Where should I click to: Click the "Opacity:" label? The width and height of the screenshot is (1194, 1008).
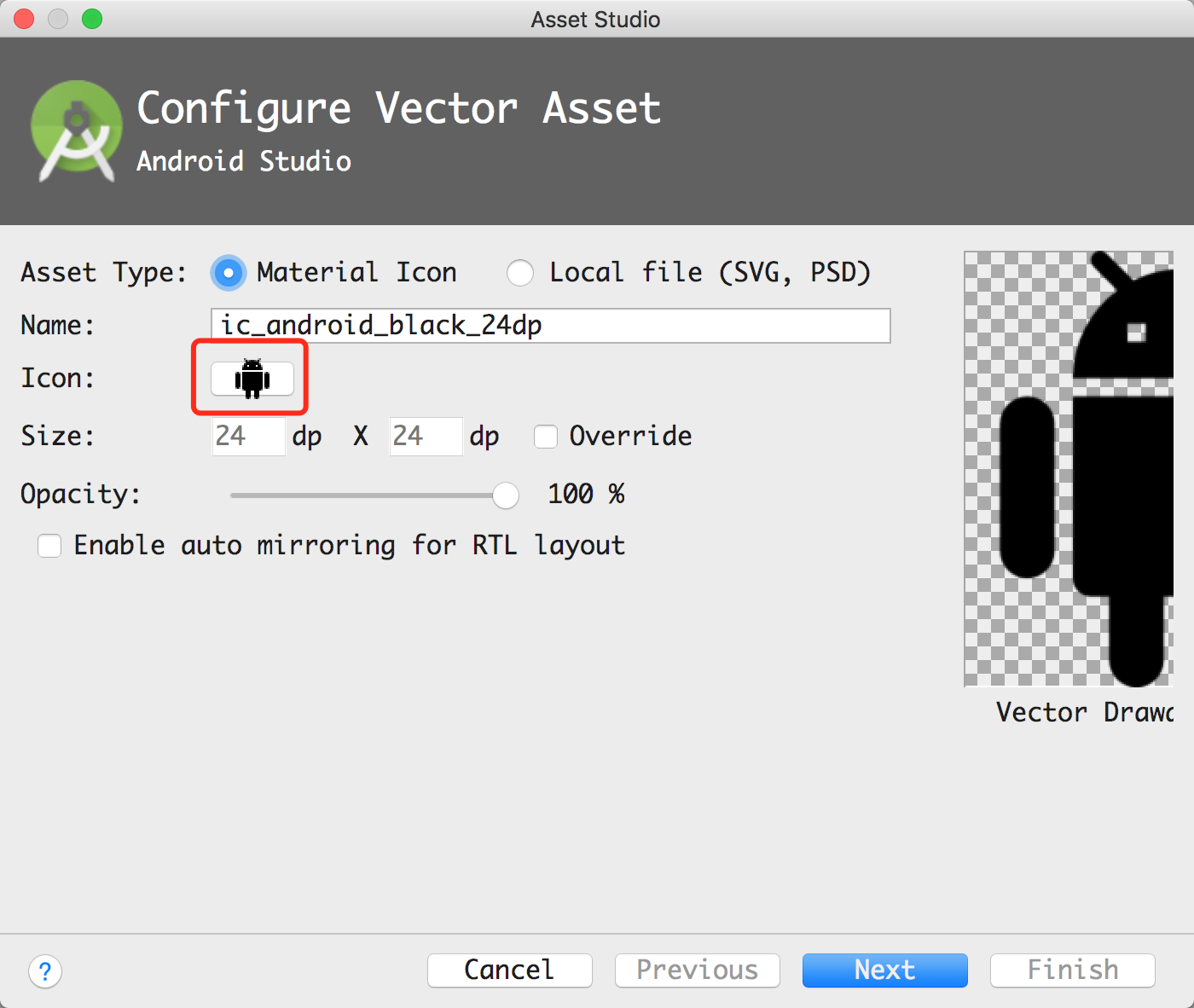81,495
